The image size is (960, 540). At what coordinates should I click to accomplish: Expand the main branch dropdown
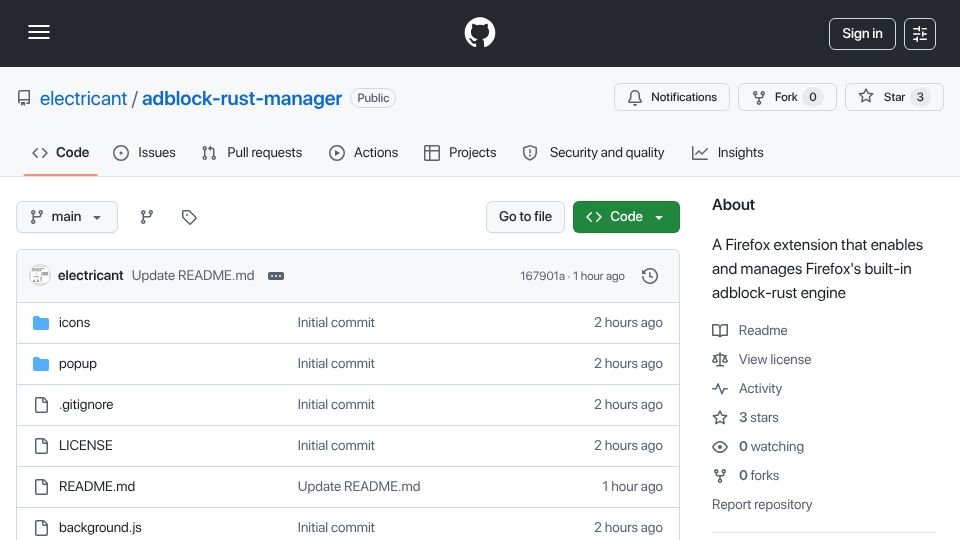67,217
